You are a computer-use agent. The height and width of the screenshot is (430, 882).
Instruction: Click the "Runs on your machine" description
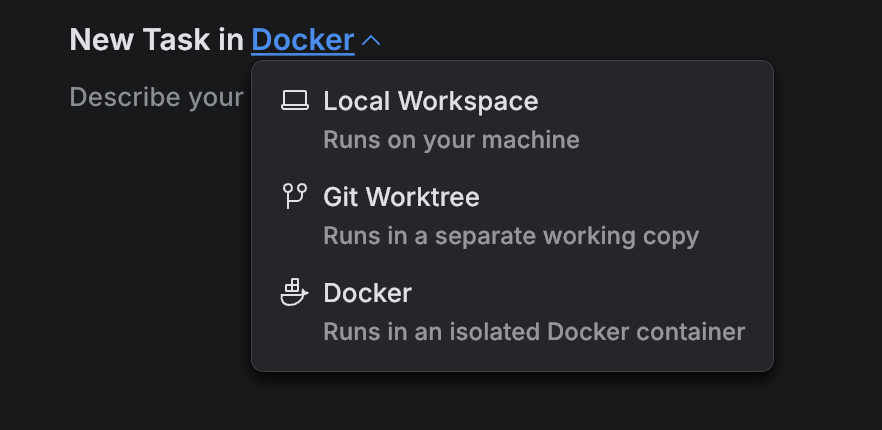pyautogui.click(x=451, y=139)
